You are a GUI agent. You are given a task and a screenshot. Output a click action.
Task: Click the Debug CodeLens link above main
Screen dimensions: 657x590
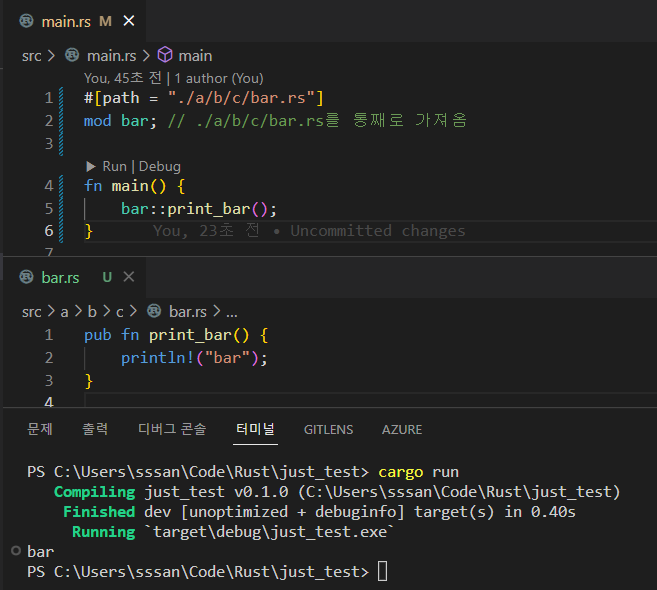pyautogui.click(x=160, y=166)
